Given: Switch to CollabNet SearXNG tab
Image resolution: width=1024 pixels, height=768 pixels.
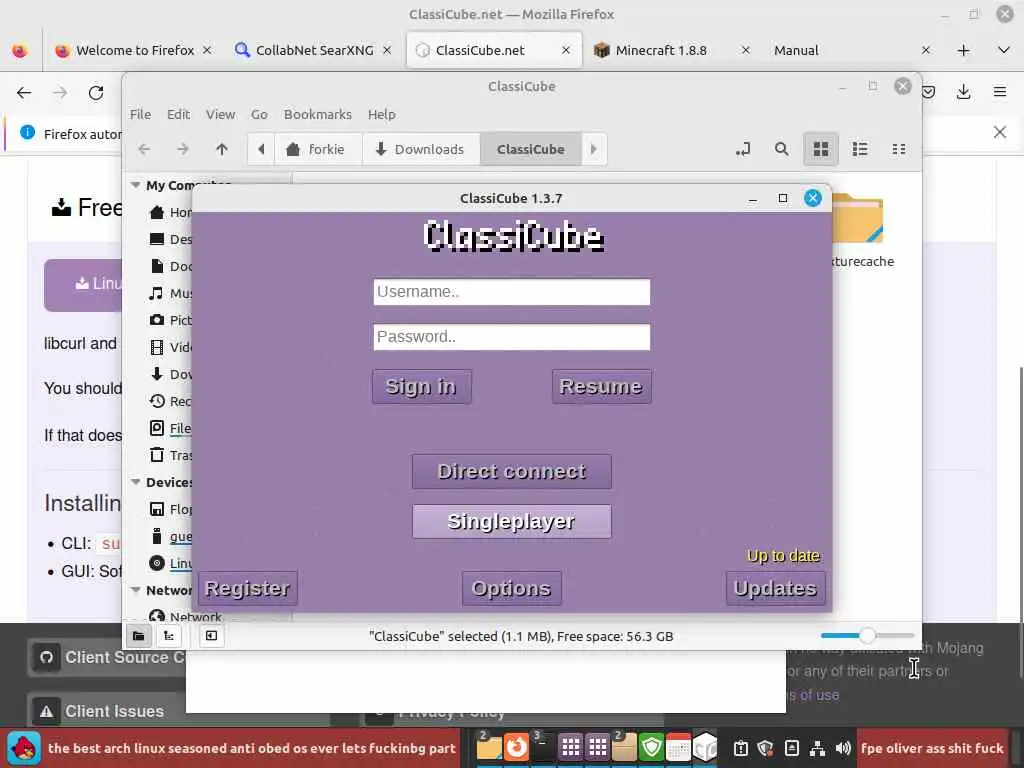Looking at the screenshot, I should point(313,50).
